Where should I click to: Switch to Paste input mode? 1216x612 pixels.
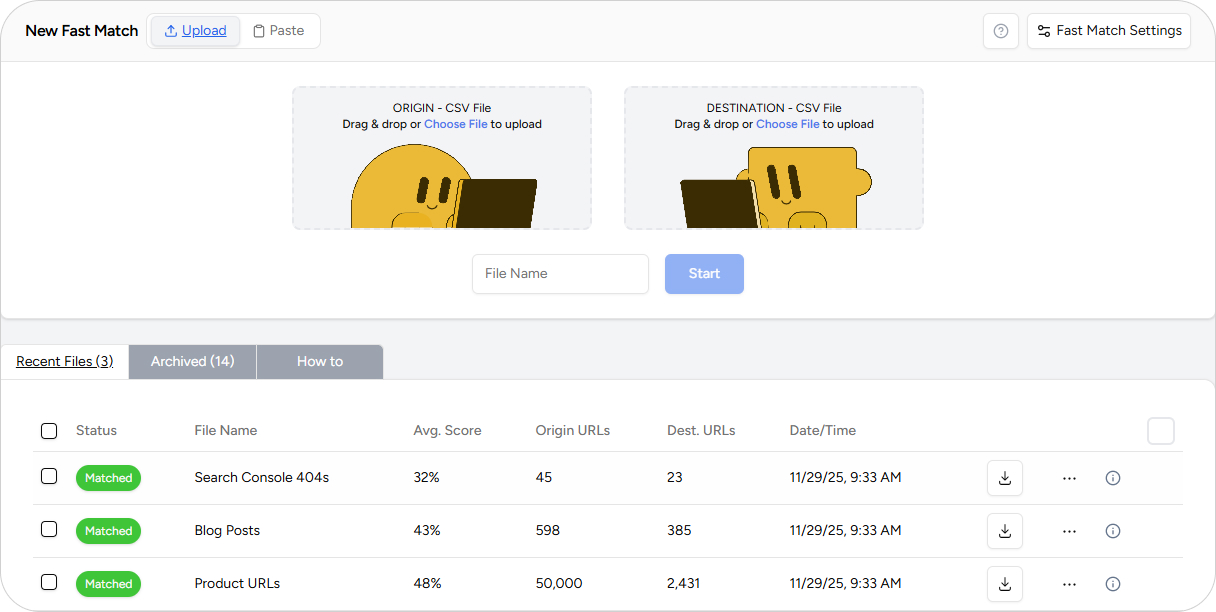click(x=278, y=31)
